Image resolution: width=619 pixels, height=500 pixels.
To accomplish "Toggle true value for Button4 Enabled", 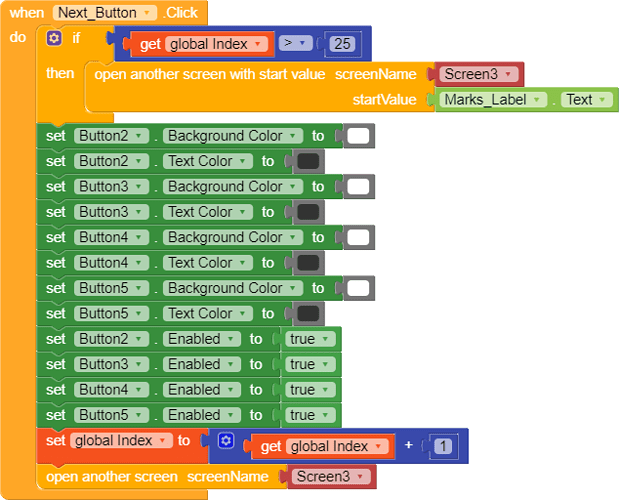I will 310,390.
